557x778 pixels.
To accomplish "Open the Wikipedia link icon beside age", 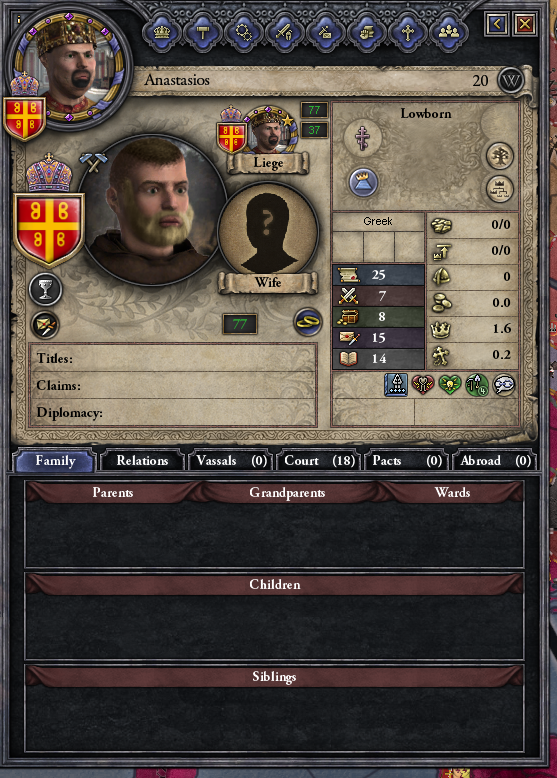I will [510, 80].
